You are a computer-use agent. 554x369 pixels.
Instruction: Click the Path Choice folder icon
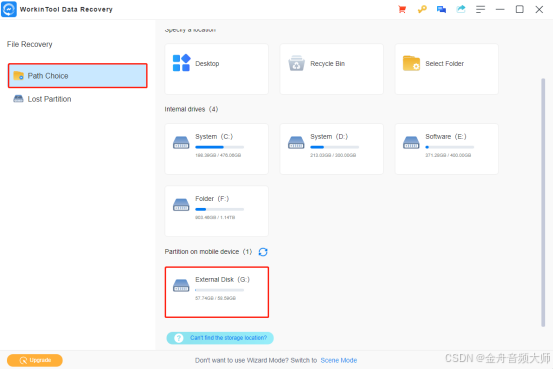(x=18, y=76)
